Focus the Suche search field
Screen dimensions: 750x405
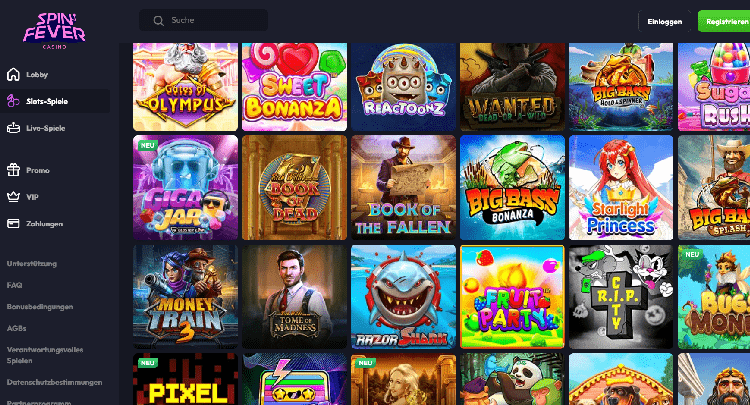click(x=203, y=20)
